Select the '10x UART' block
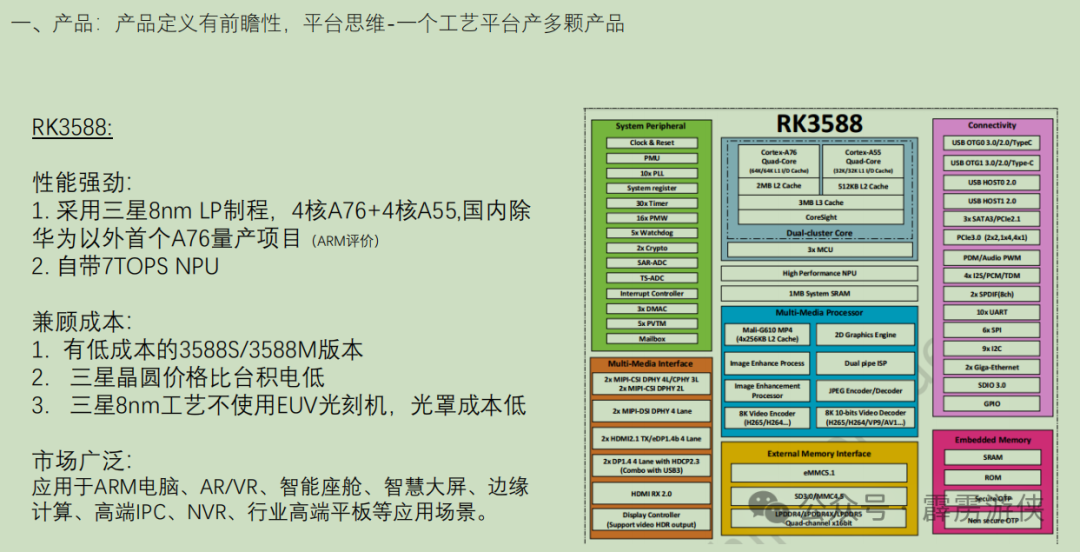The image size is (1080, 552). (x=992, y=312)
